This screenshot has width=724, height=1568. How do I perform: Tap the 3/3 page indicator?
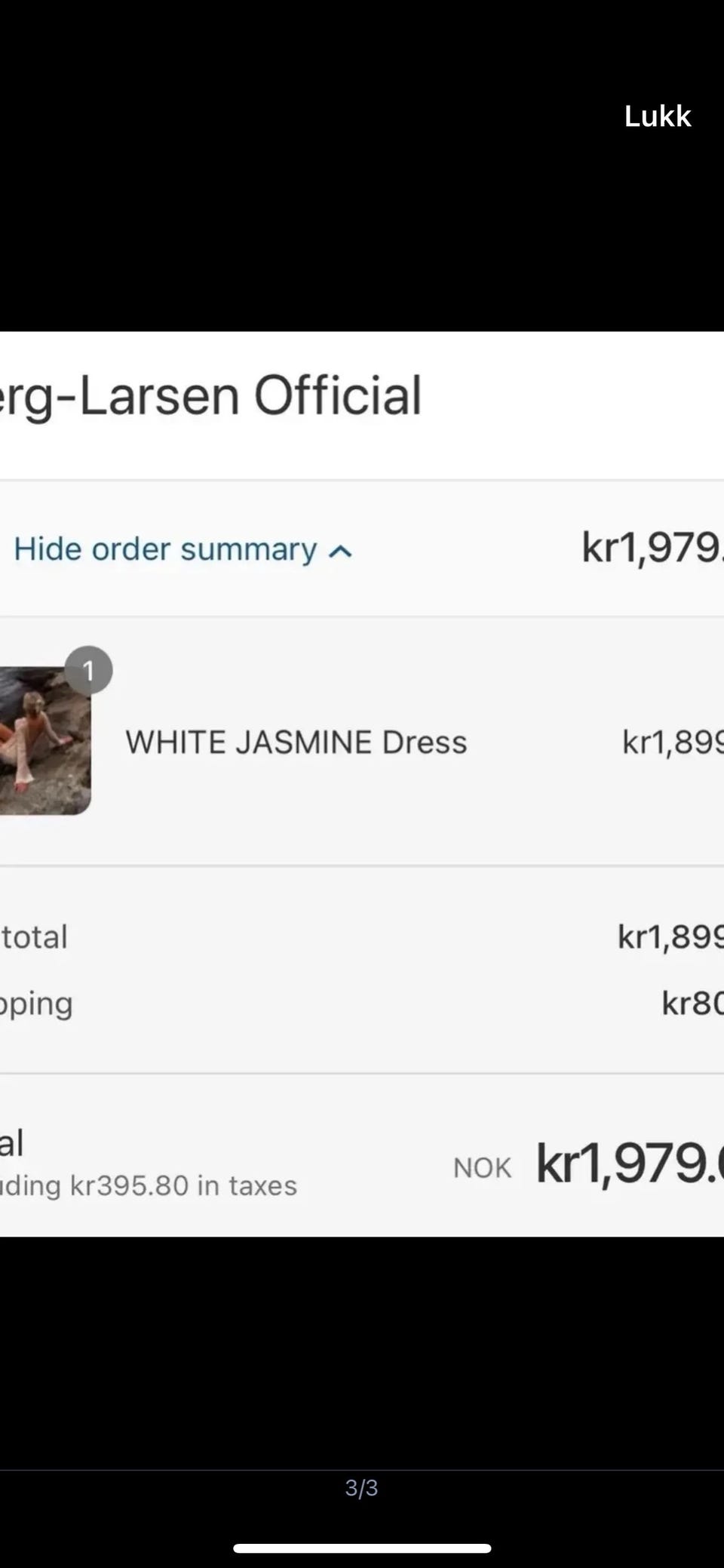tap(361, 1488)
